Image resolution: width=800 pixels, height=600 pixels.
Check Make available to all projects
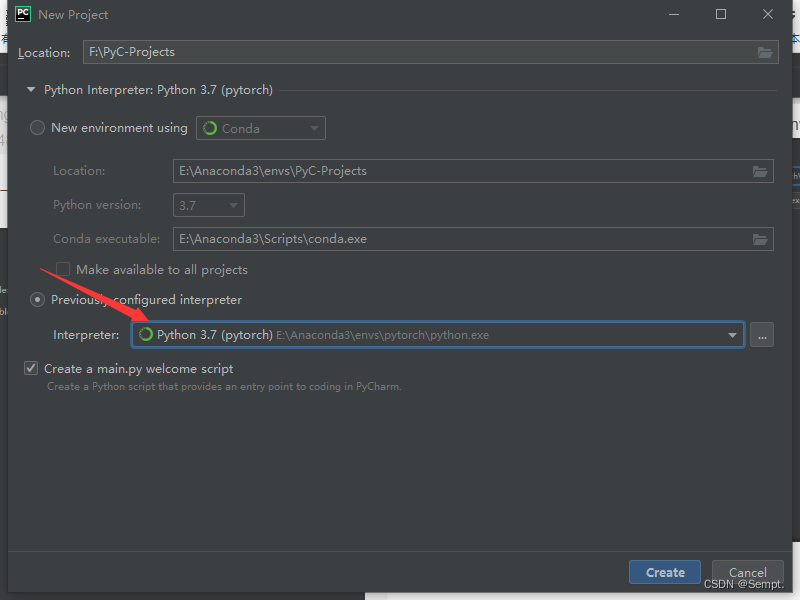click(63, 269)
